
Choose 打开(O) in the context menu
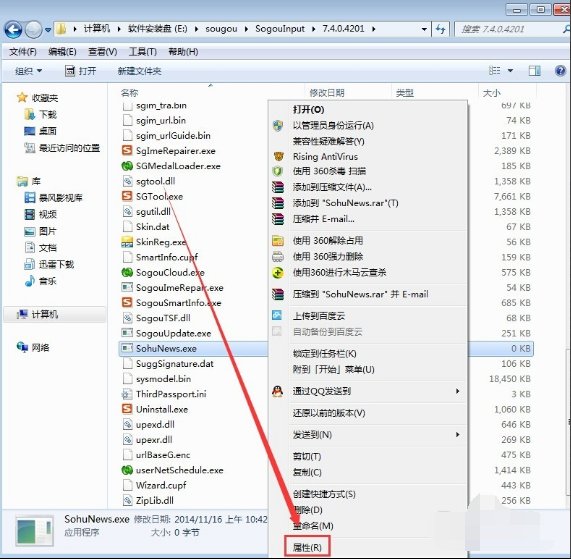pos(308,110)
